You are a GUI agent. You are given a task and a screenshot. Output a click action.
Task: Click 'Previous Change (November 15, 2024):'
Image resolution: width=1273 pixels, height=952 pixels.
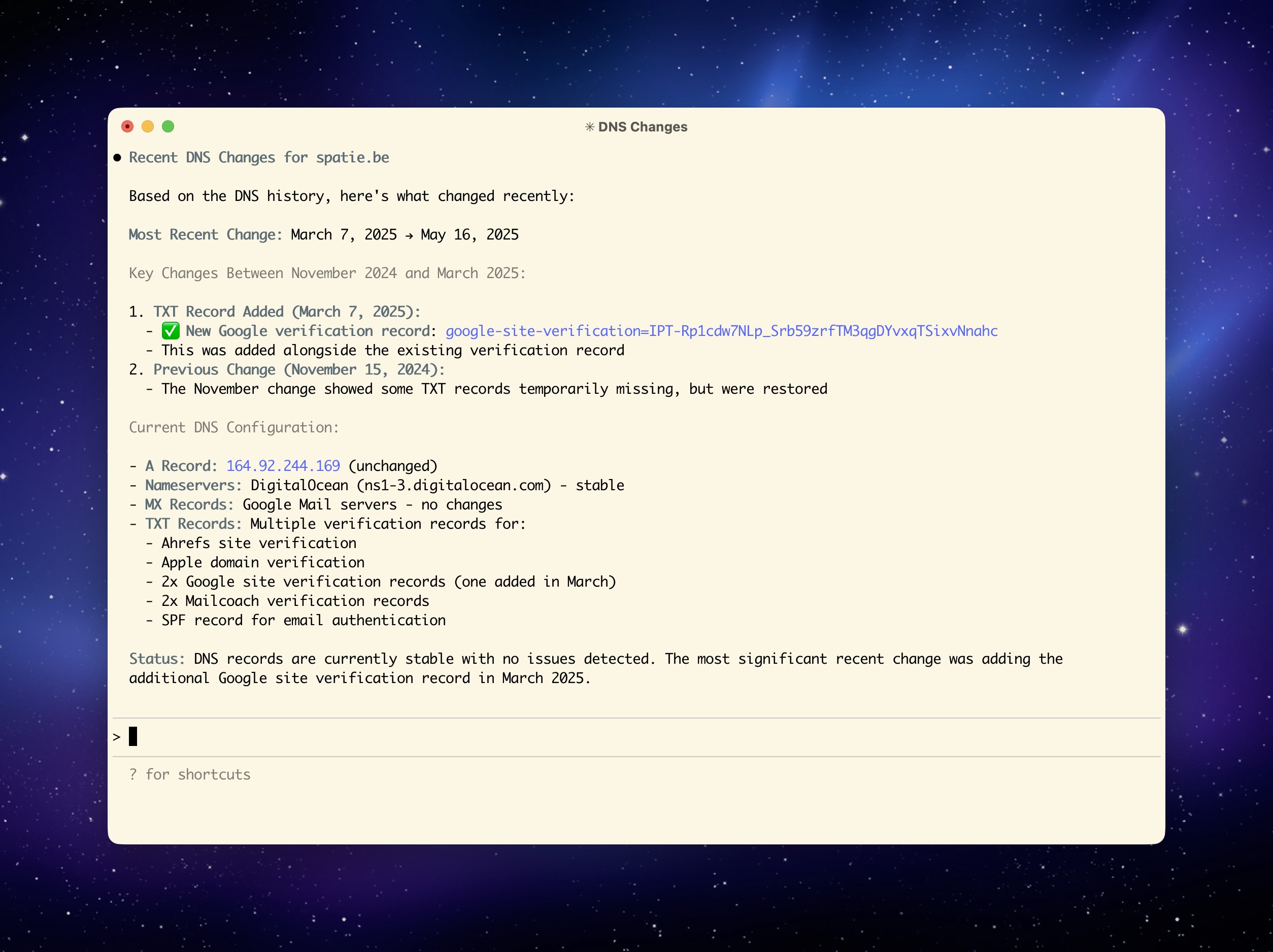299,370
